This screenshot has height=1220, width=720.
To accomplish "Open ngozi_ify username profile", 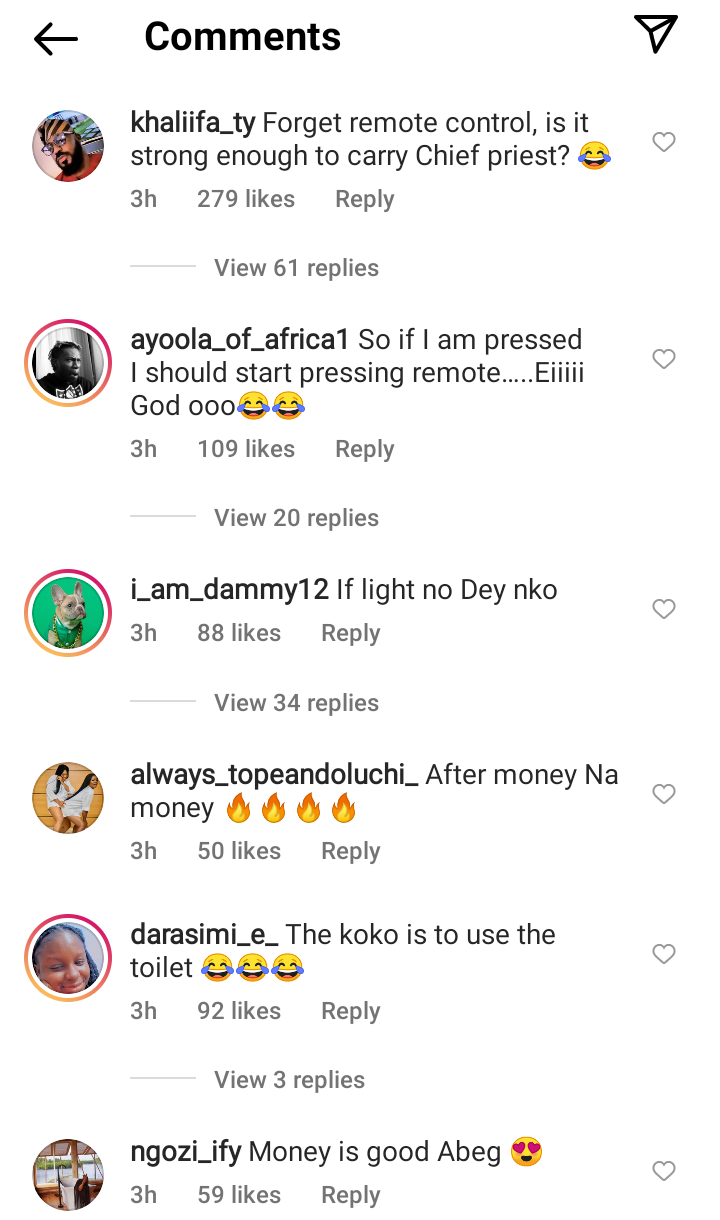I will click(x=186, y=1152).
